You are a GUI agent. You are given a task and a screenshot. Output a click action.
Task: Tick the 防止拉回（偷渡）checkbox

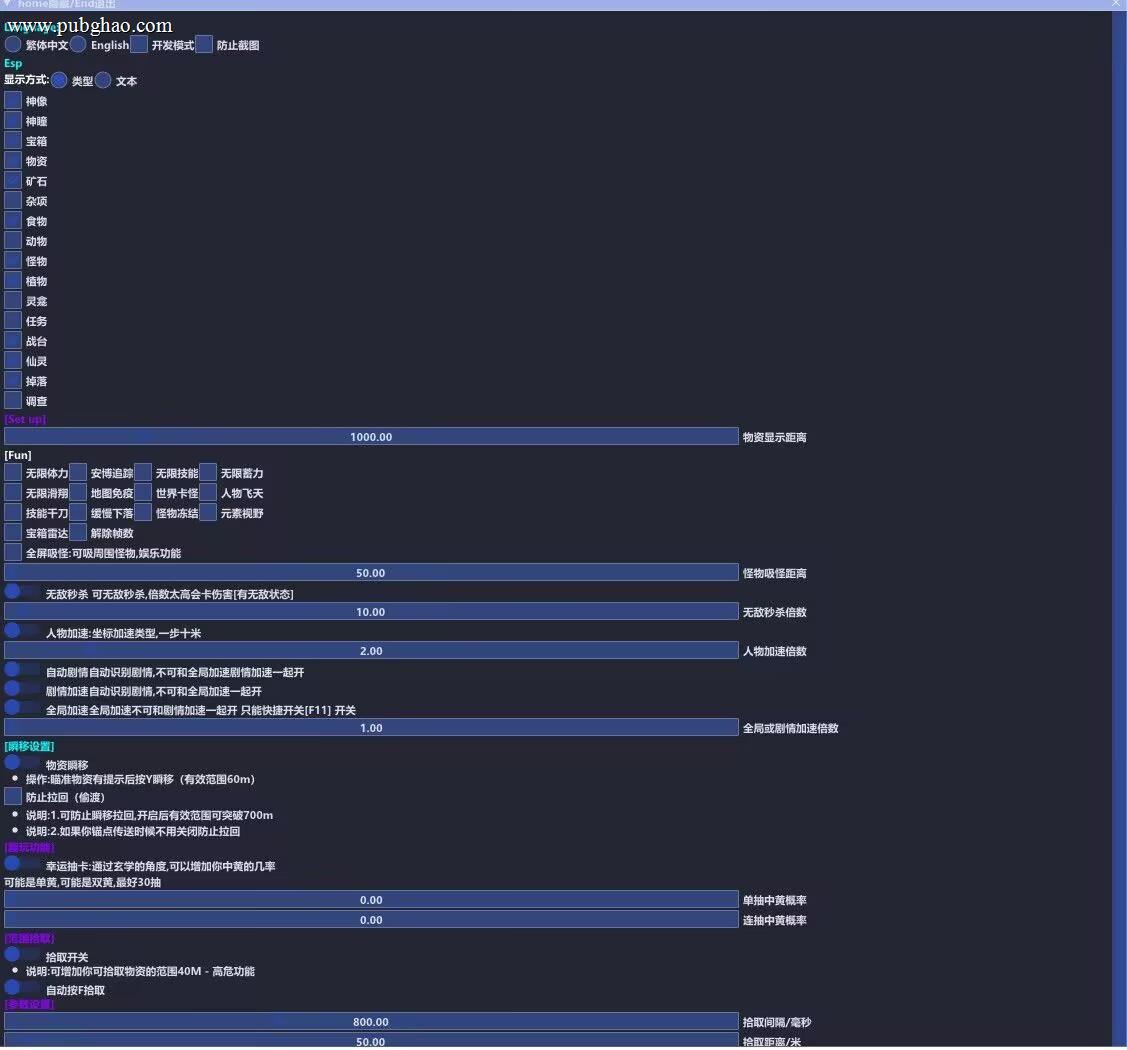pos(13,796)
